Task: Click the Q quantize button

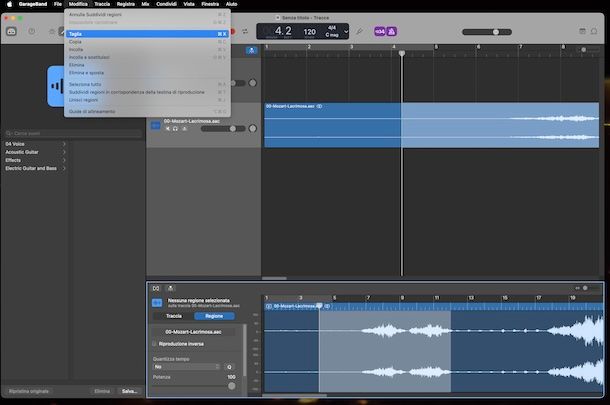Action: click(229, 367)
